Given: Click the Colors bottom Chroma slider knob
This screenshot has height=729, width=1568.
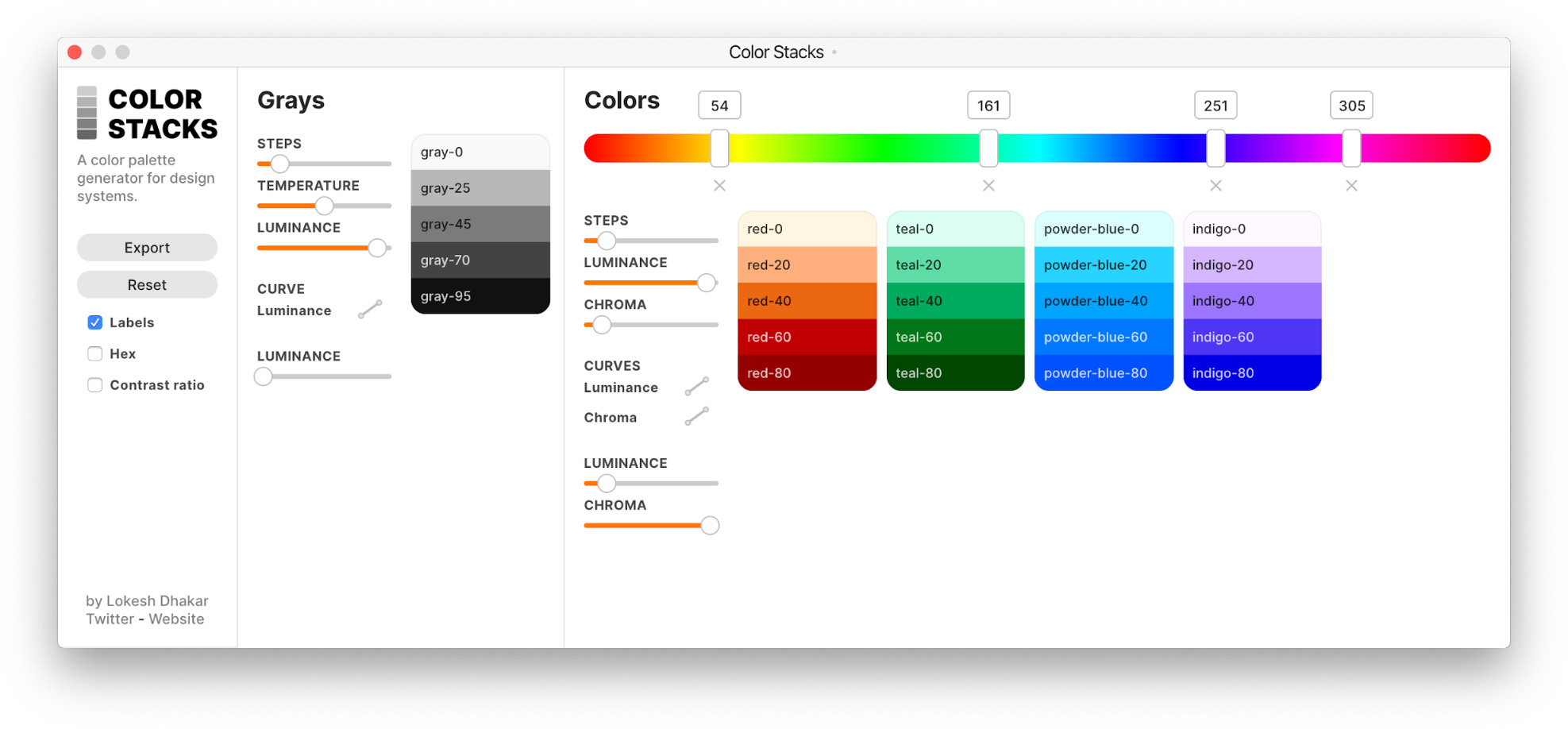Looking at the screenshot, I should coord(710,526).
